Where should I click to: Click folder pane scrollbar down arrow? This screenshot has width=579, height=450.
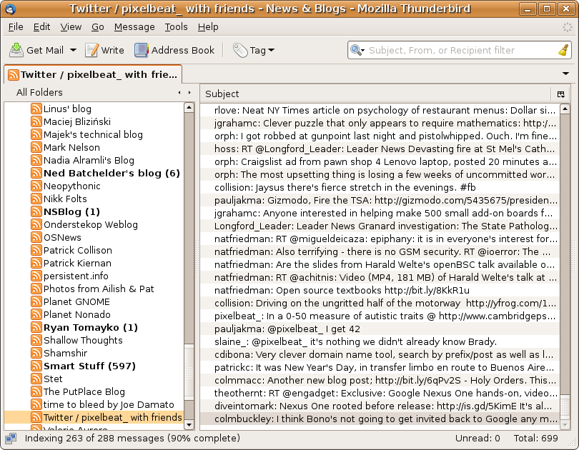(x=189, y=425)
